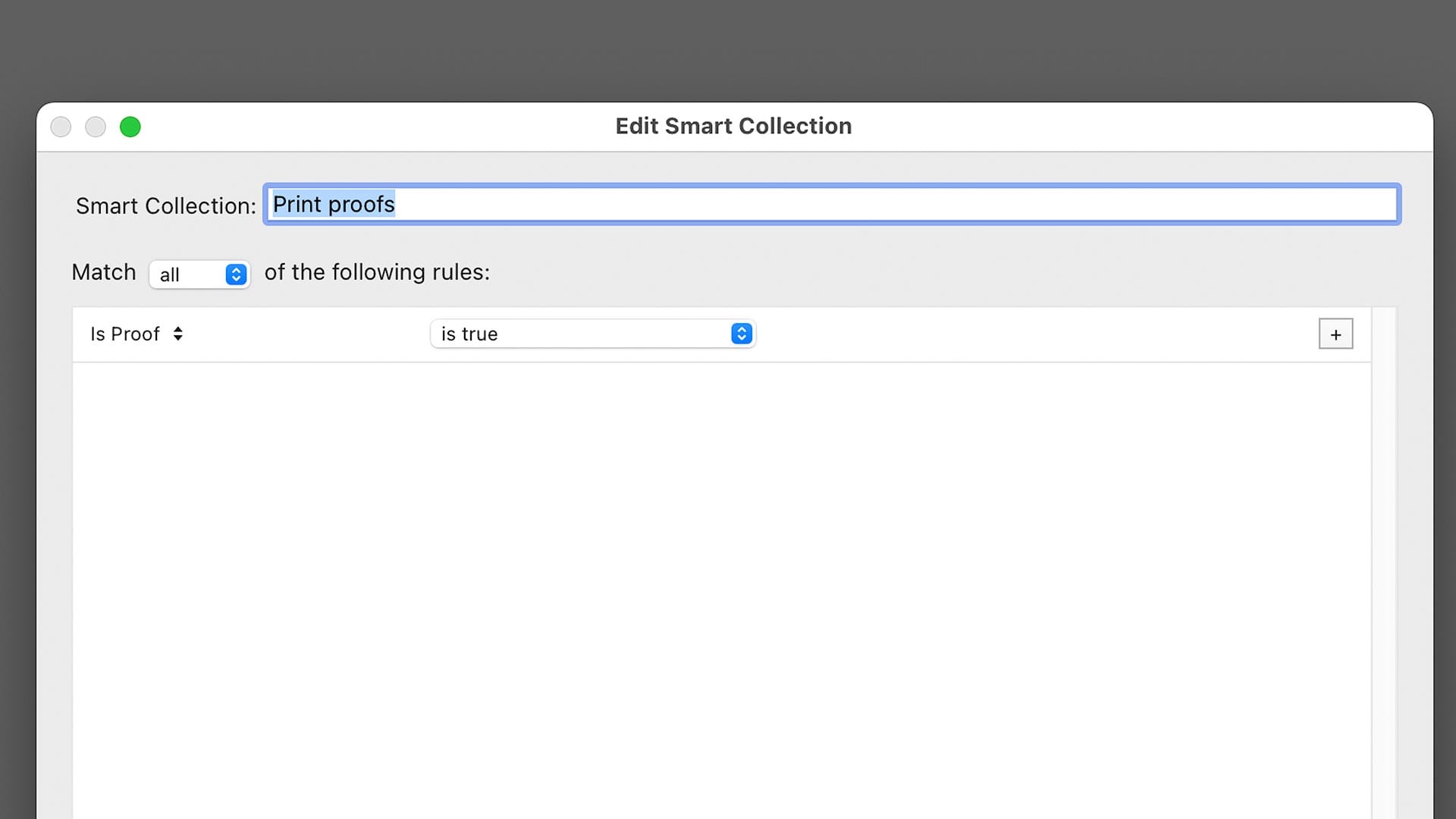Screen dimensions: 1456x819
Task: Click the gray close window button
Action: pyautogui.click(x=61, y=127)
